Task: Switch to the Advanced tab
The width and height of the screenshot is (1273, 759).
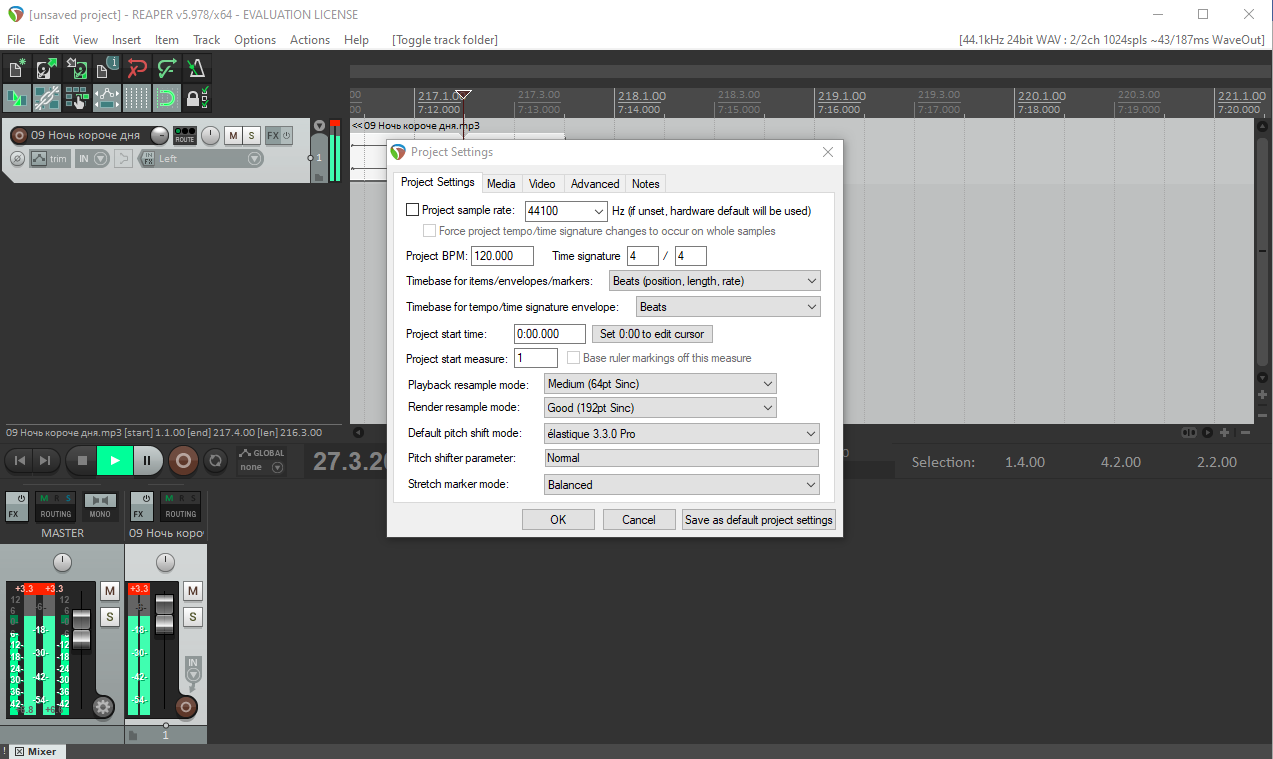Action: 595,184
